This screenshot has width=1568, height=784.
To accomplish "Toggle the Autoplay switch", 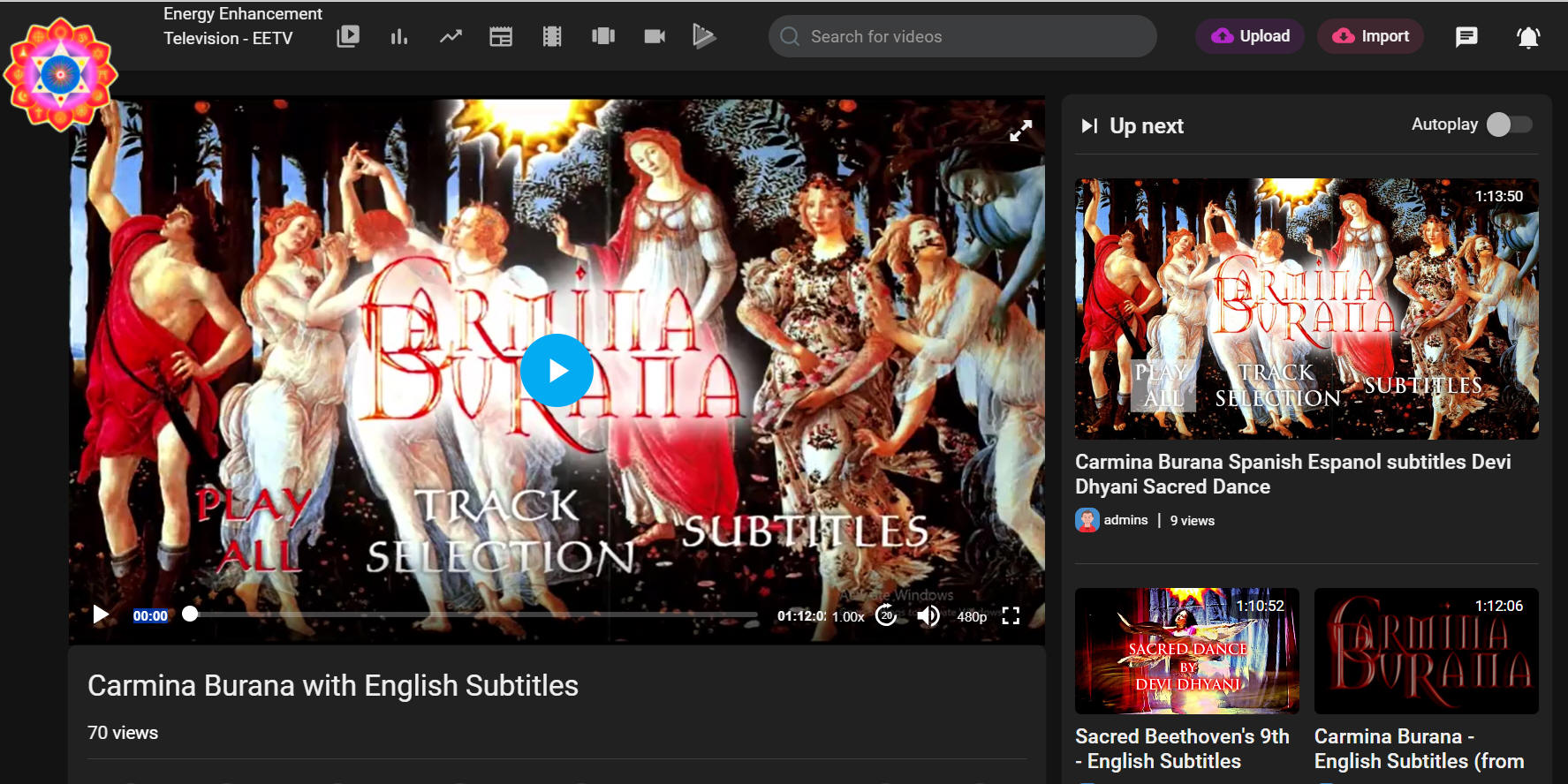I will [1510, 124].
